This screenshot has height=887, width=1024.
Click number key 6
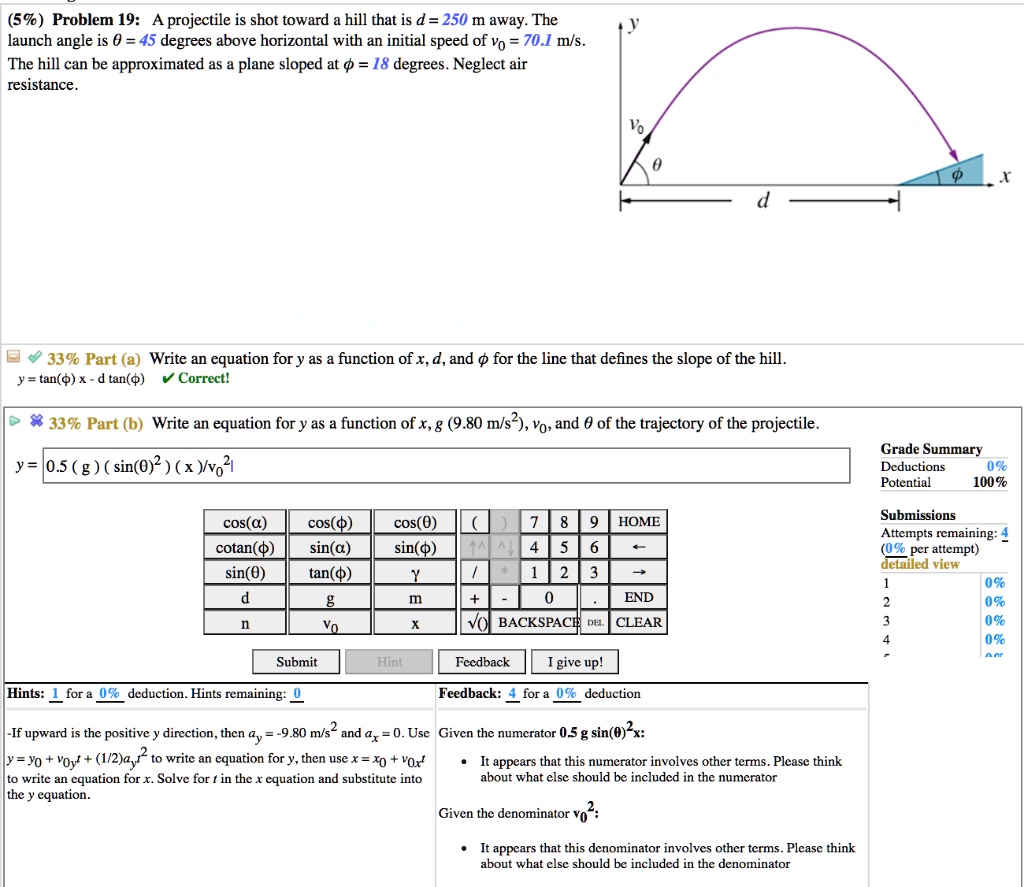pyautogui.click(x=594, y=547)
